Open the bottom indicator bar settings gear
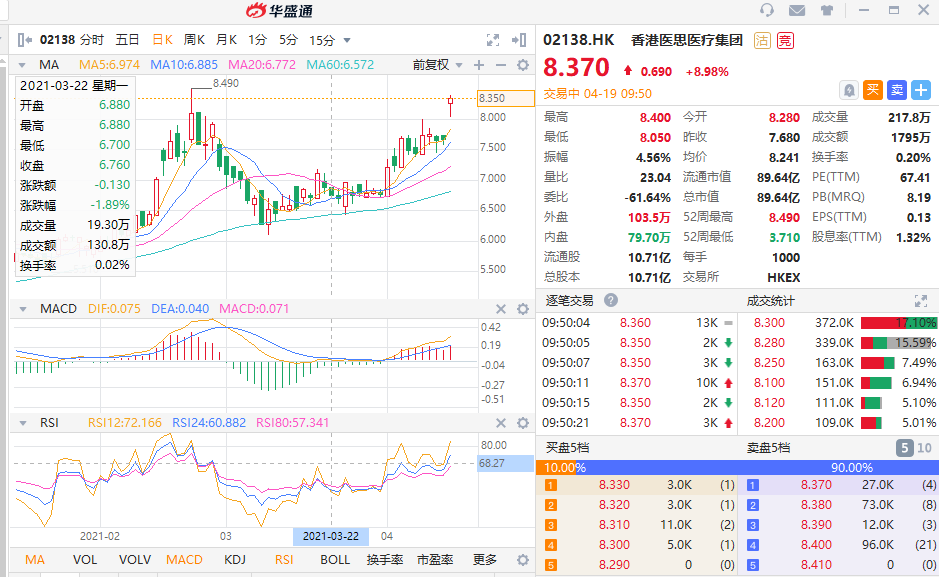This screenshot has height=577, width=939. (523, 560)
